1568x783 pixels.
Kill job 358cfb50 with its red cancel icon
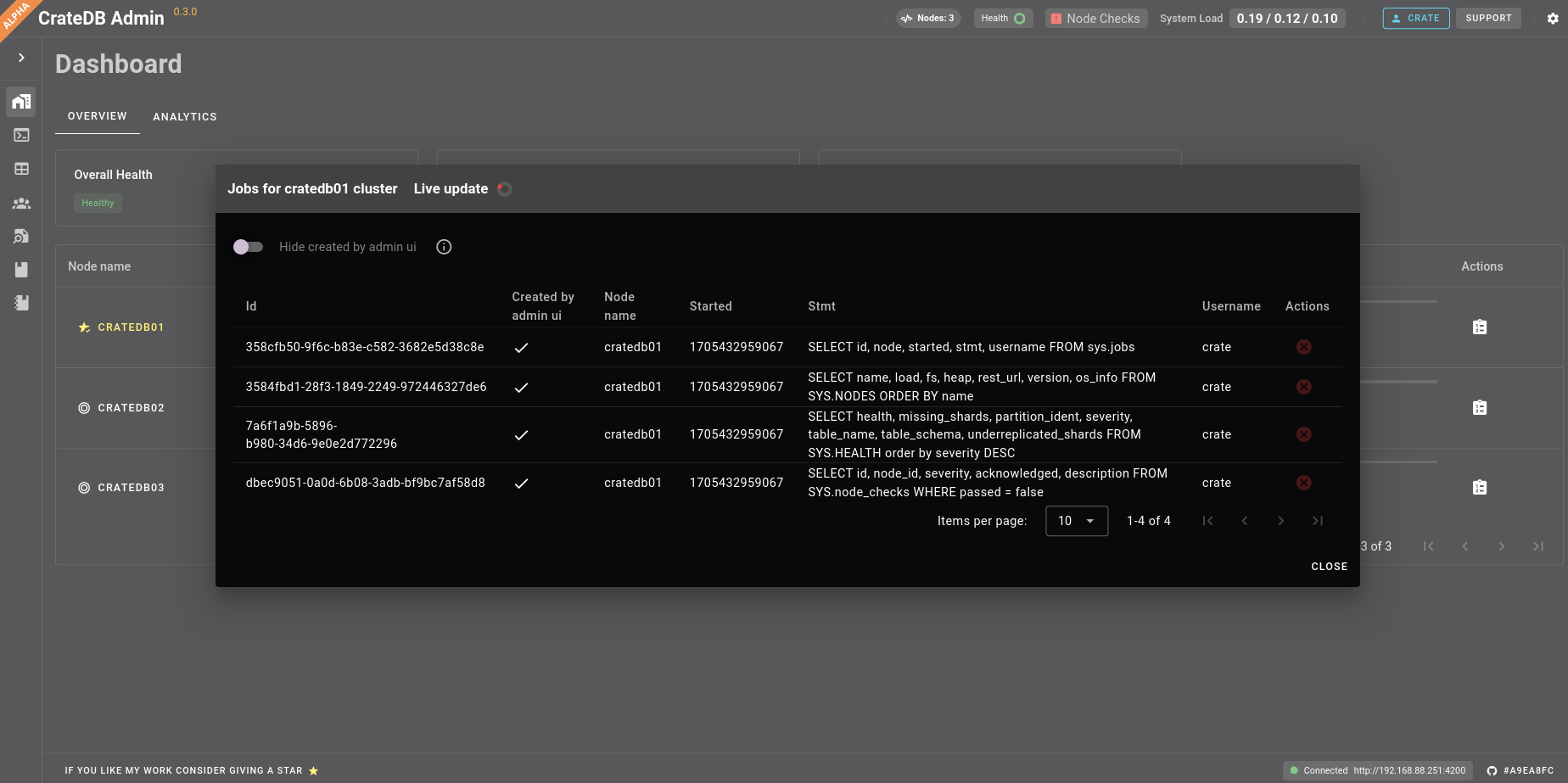point(1304,347)
